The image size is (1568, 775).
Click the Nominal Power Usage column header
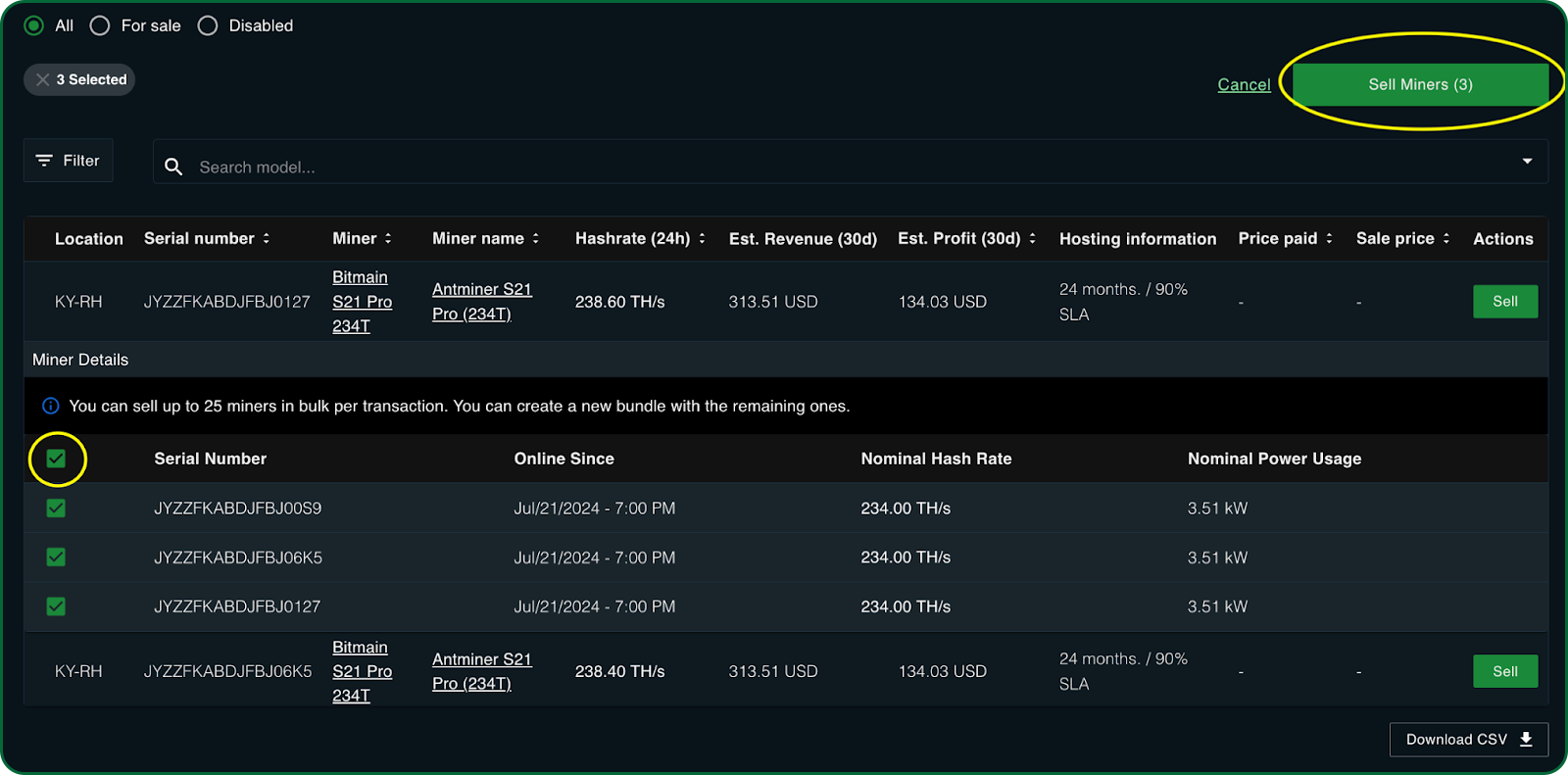[1274, 459]
